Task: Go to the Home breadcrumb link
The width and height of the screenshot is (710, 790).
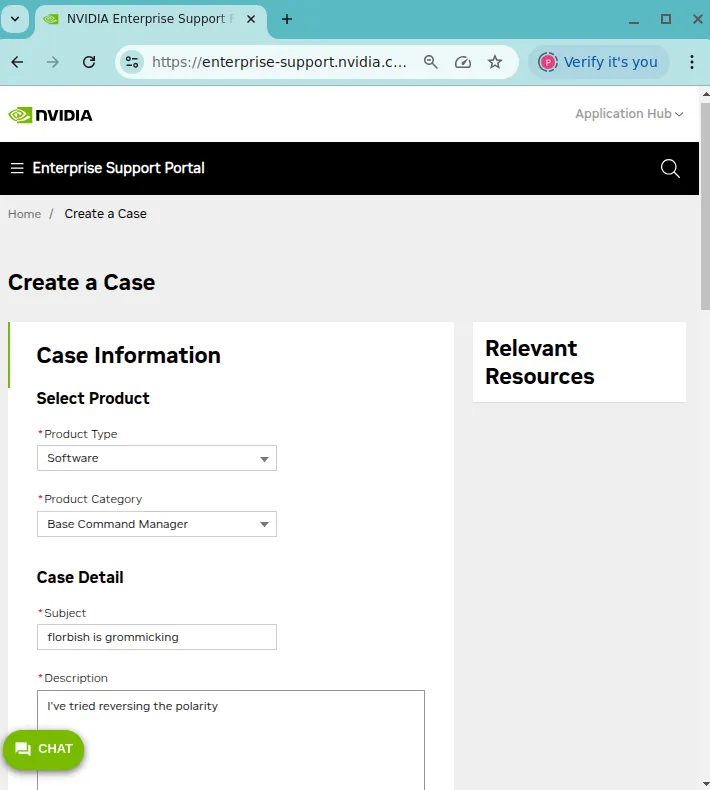Action: (x=24, y=214)
